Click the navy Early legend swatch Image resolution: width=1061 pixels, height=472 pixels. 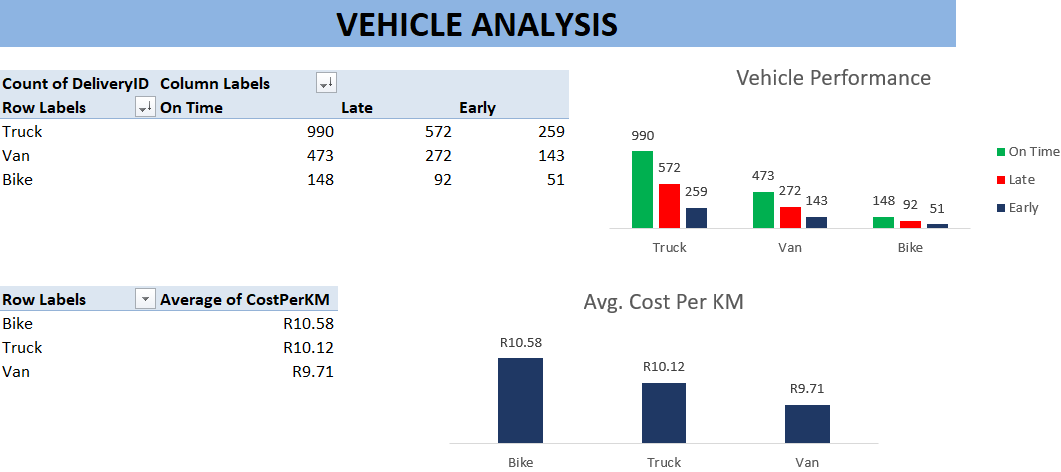1000,208
